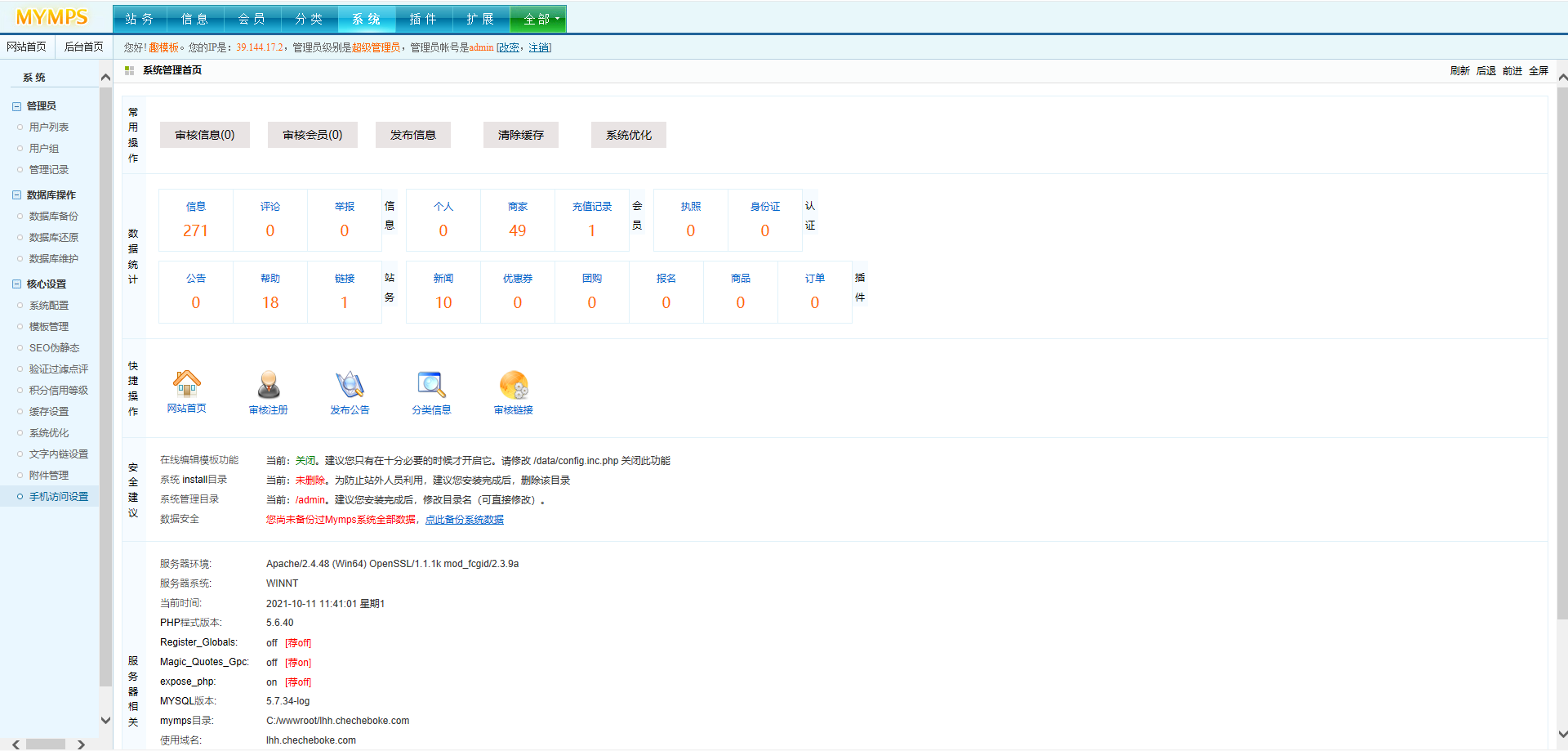Open 附件管理 in sidebar
The width and height of the screenshot is (1568, 751).
click(49, 476)
